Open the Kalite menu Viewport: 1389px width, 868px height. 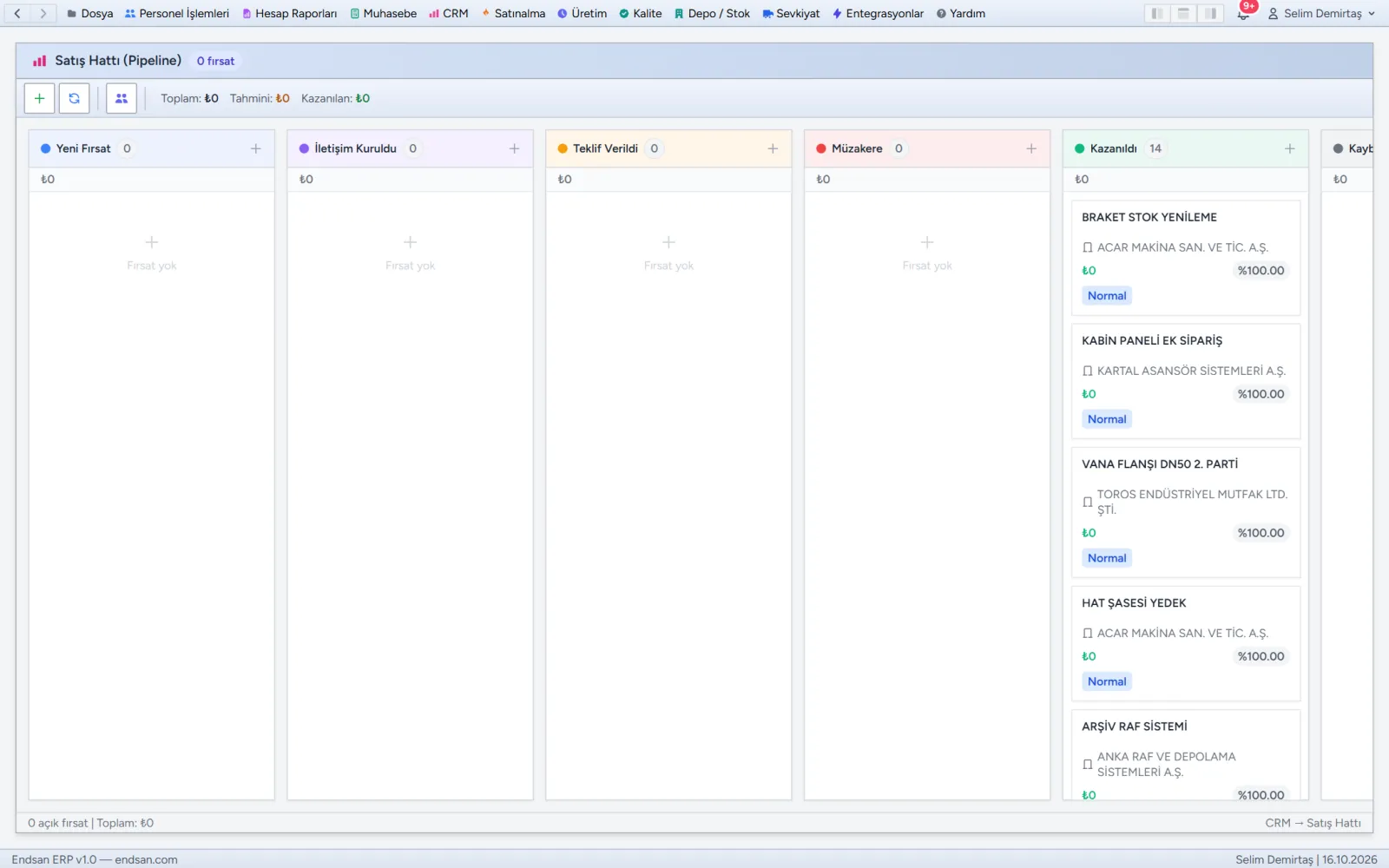pos(641,14)
